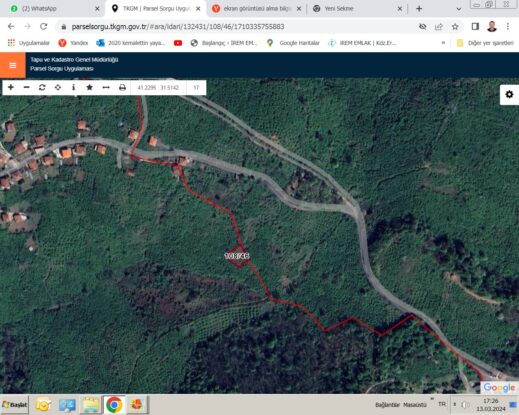
Task: Open the orange hamburger menu
Action: pos(13,65)
